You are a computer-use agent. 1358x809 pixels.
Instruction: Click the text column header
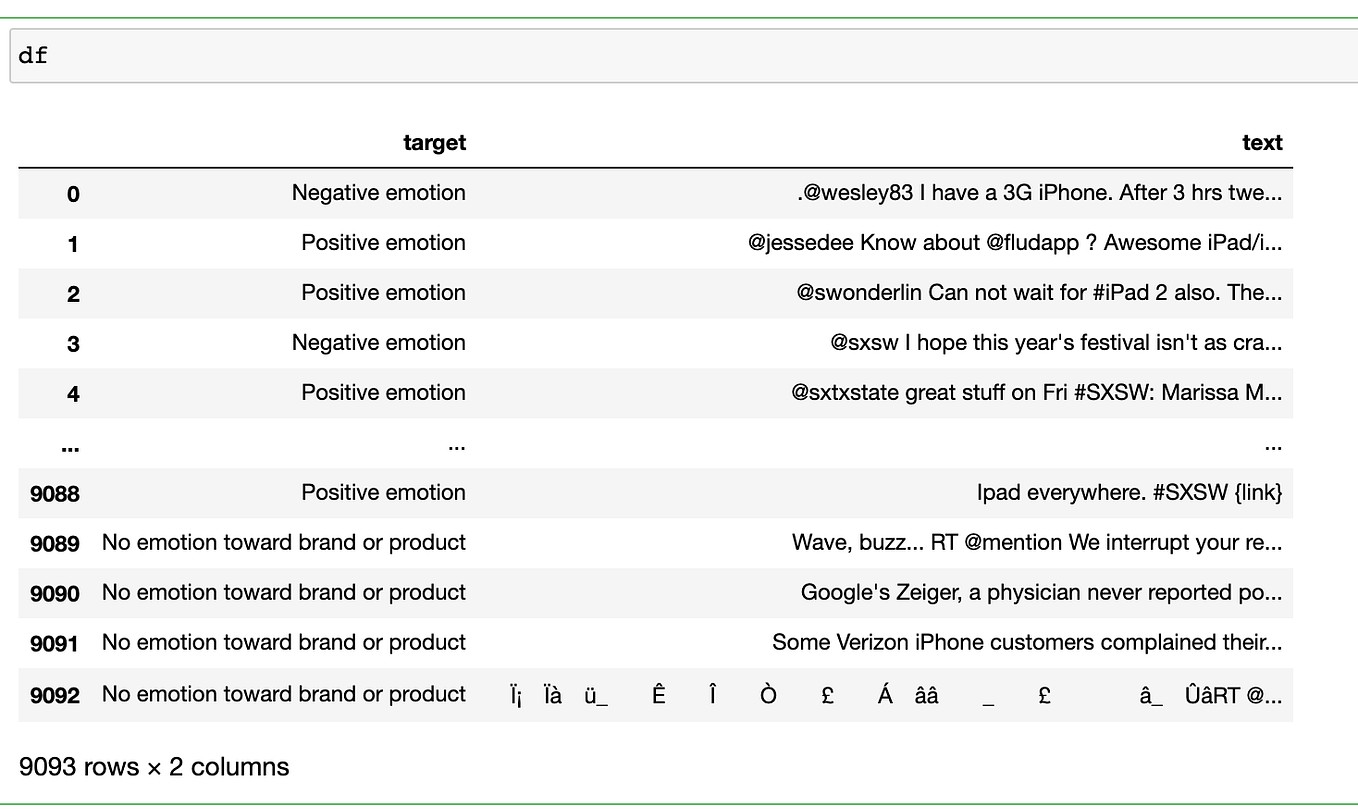point(1261,143)
